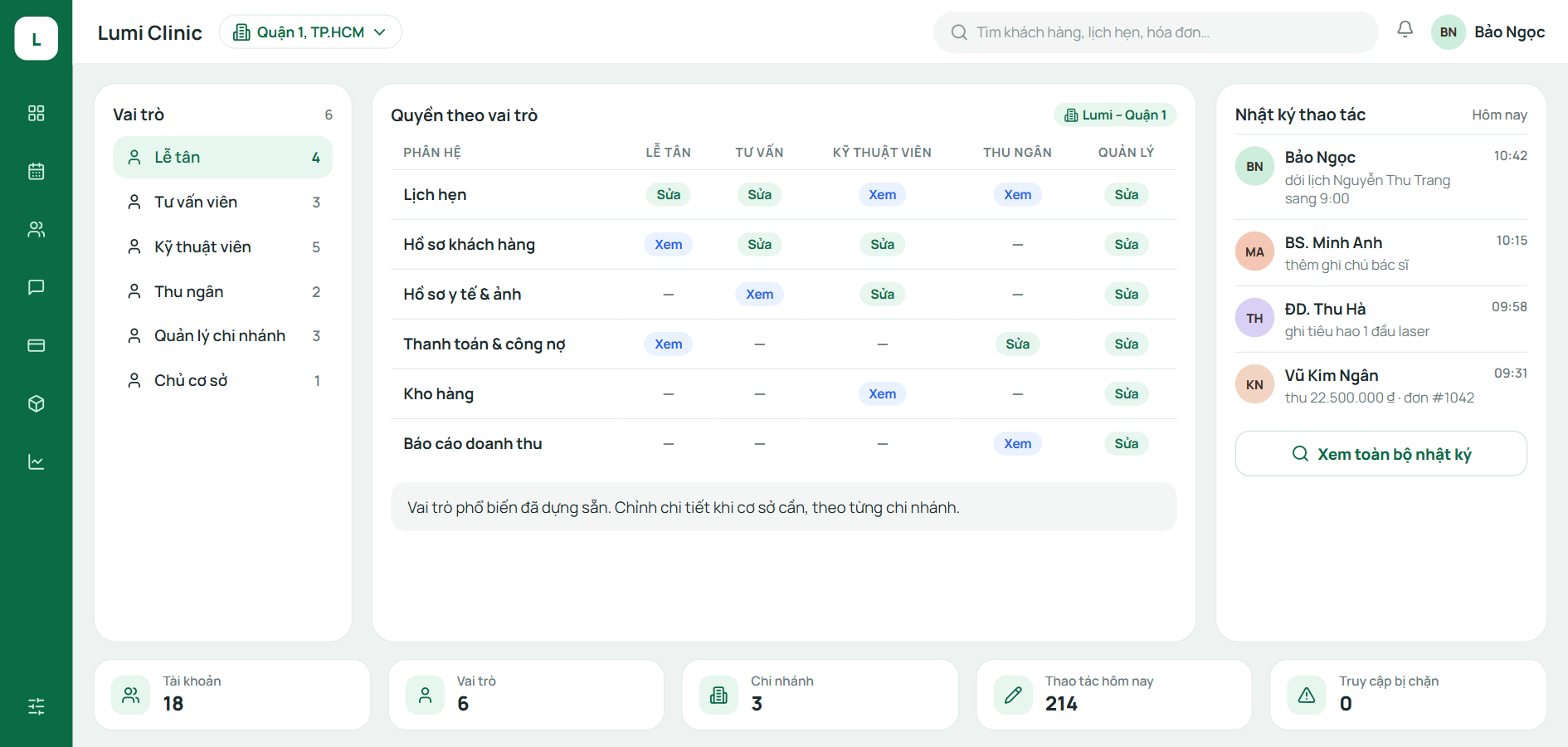Select the Tư vấn viên role
Screen dimensions: 1568x747
tap(222, 202)
